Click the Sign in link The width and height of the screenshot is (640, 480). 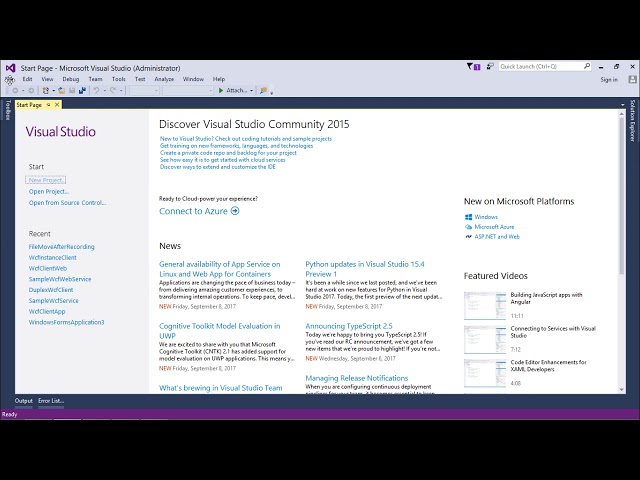(609, 80)
